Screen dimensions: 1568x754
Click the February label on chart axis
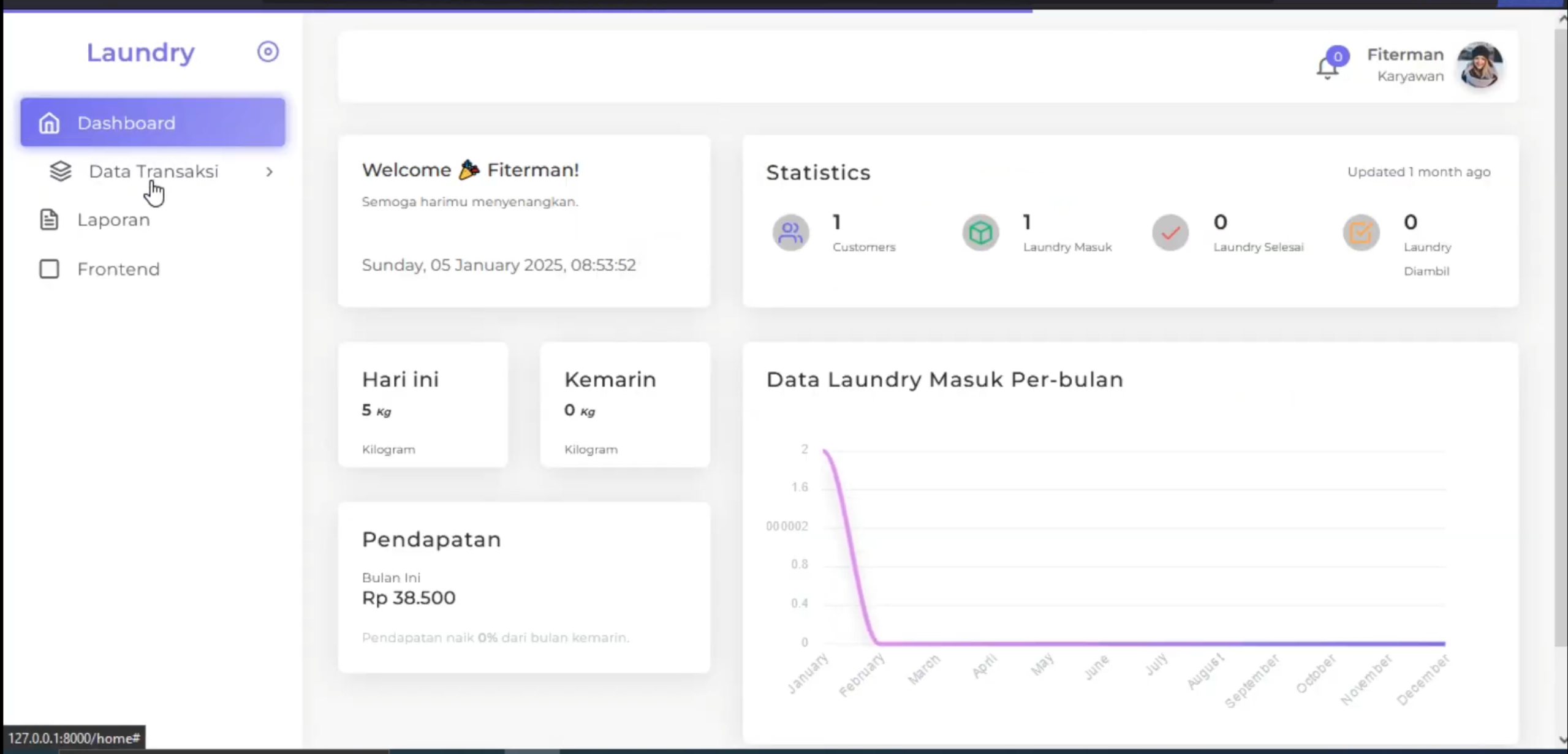pyautogui.click(x=862, y=674)
